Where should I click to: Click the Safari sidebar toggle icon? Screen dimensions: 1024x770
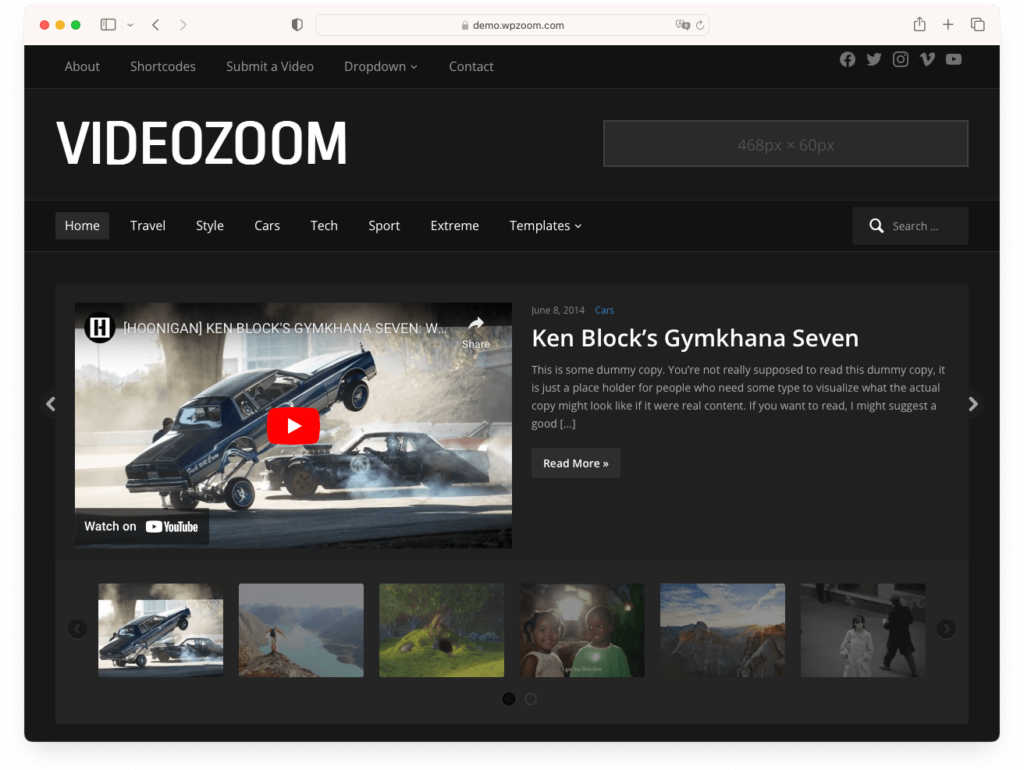[x=108, y=25]
